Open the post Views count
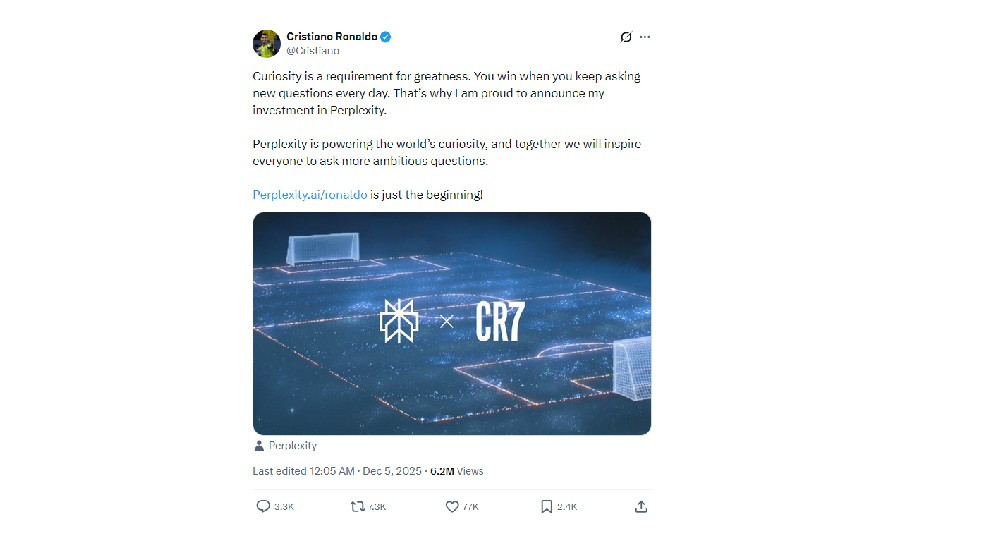982x543 pixels. point(457,471)
